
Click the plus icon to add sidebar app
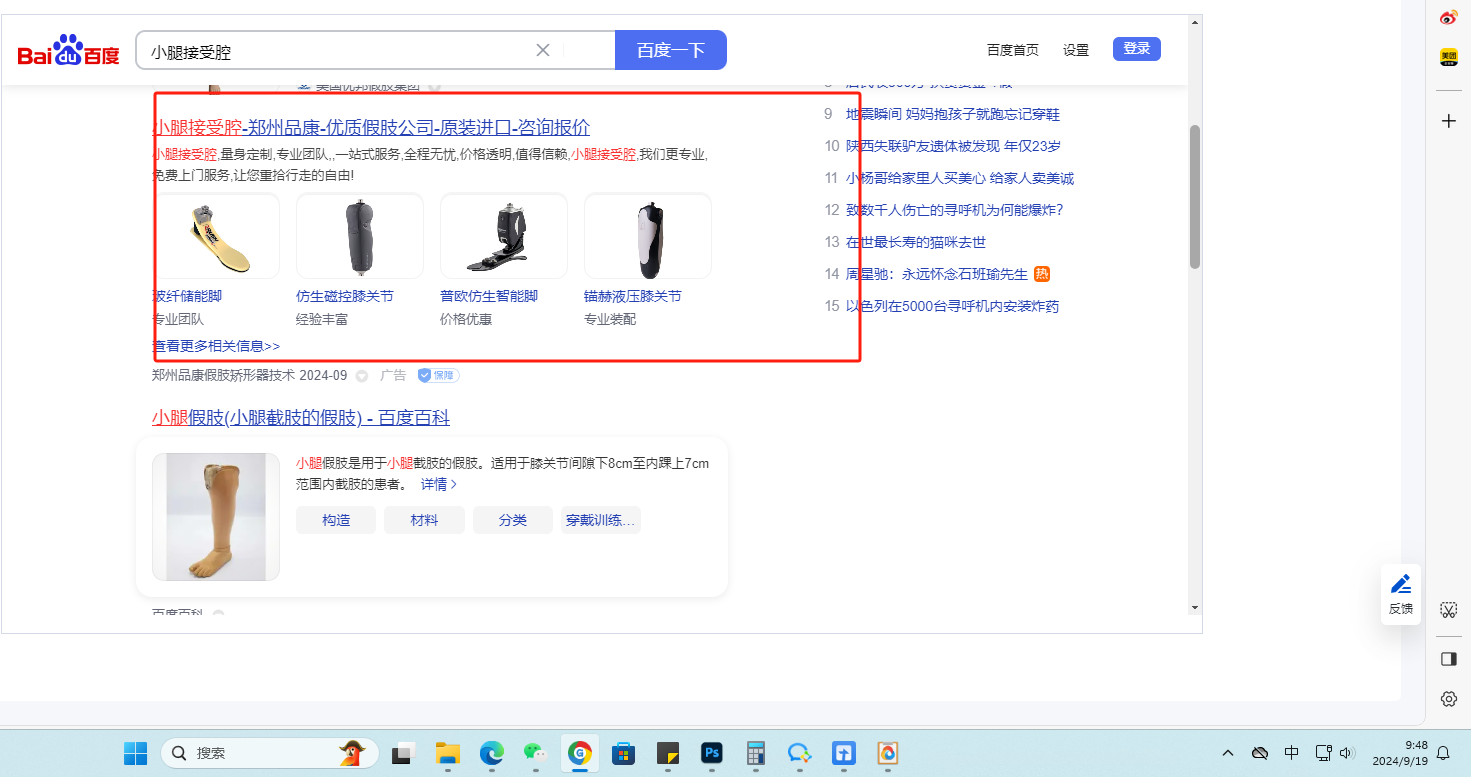point(1449,121)
